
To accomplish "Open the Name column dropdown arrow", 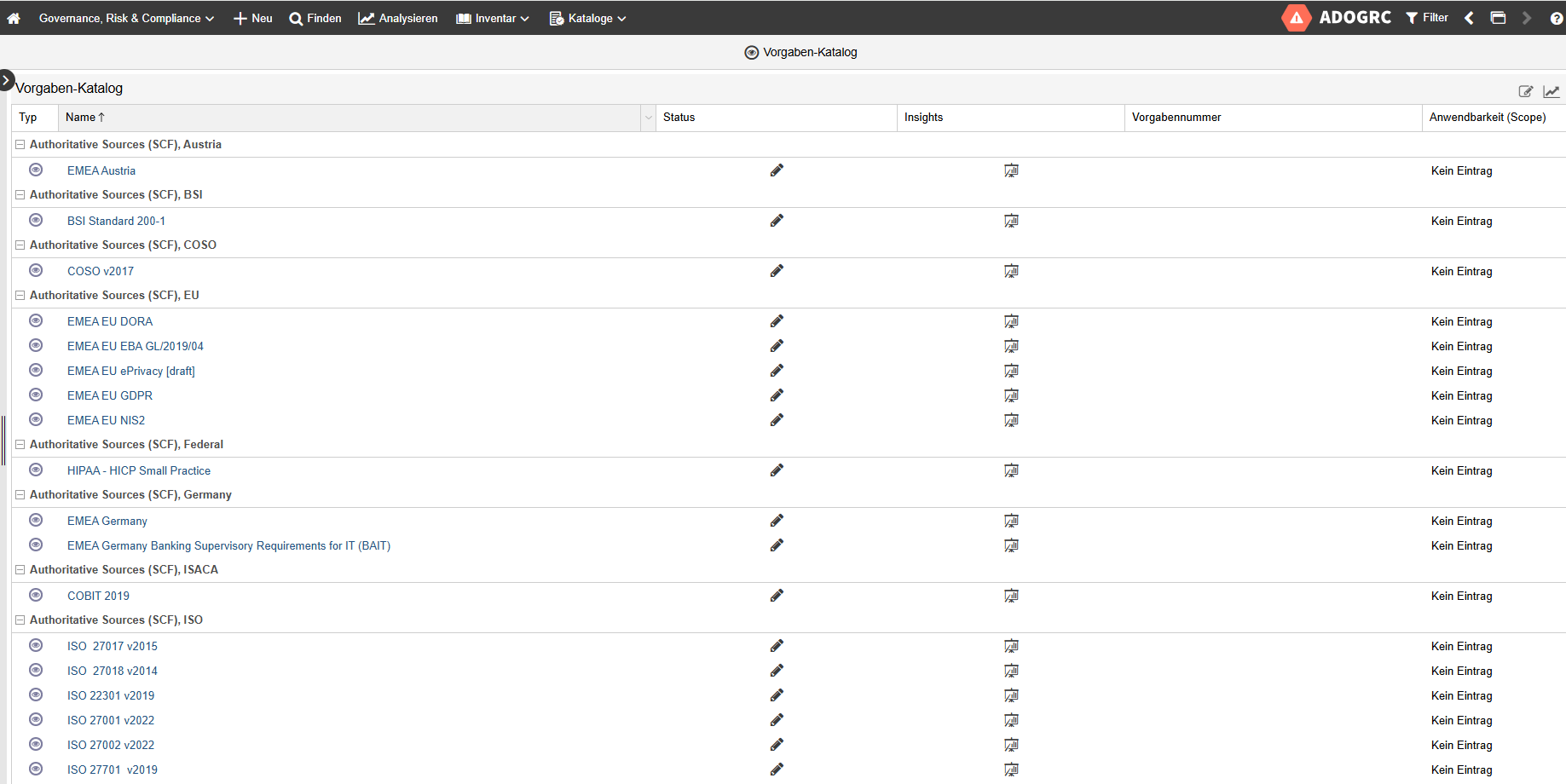I will coord(648,118).
